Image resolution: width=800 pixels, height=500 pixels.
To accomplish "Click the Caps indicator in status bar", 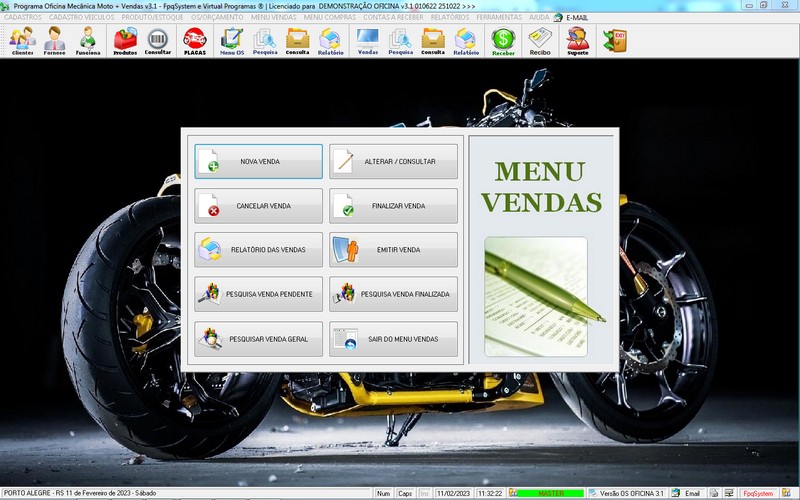I will (405, 493).
